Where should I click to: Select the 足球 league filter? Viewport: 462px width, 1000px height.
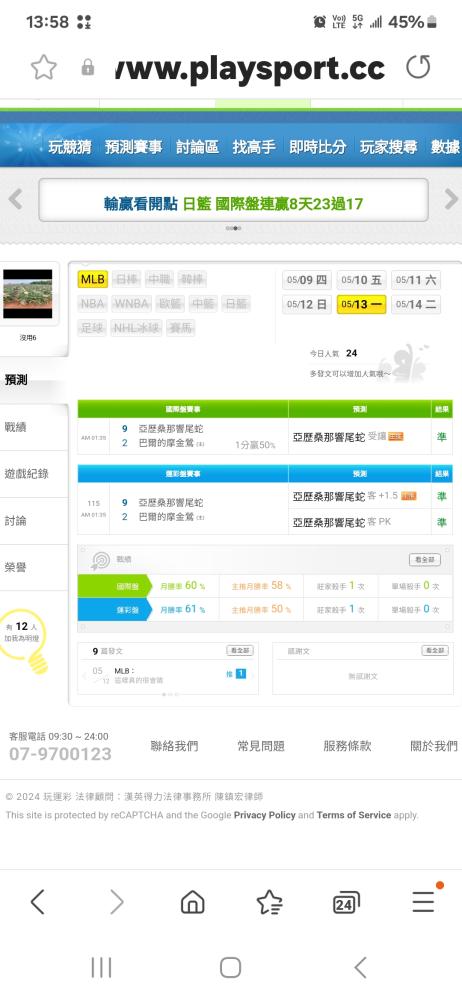tap(93, 328)
